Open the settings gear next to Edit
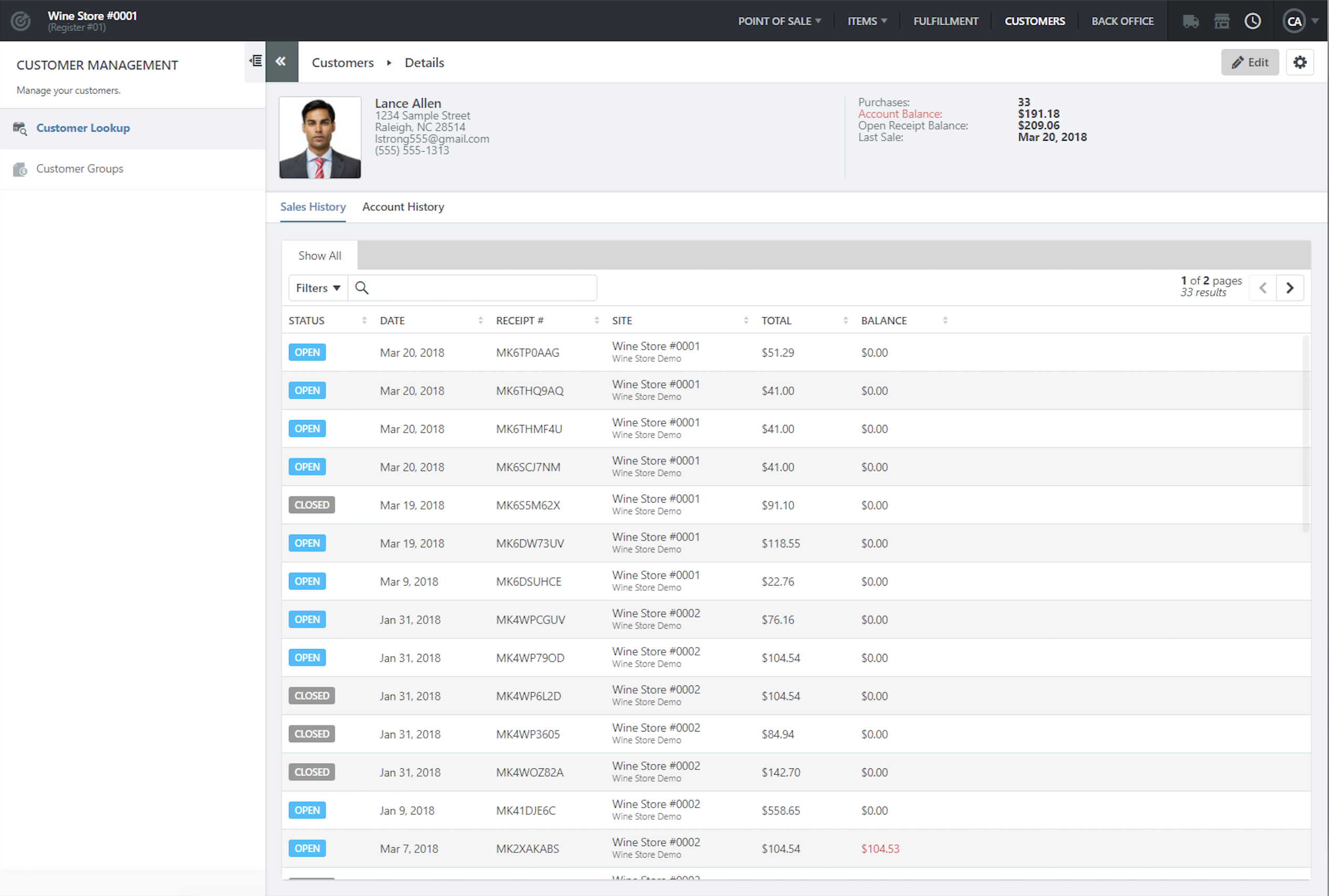This screenshot has width=1329, height=896. click(1300, 62)
